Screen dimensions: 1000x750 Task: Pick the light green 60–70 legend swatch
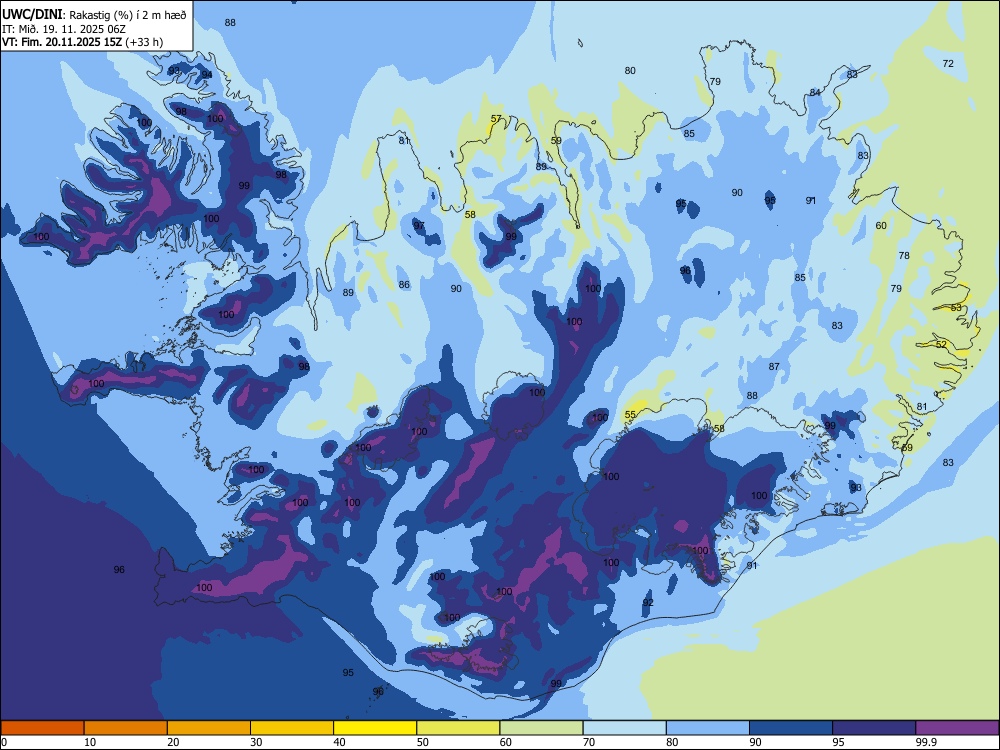(x=541, y=728)
